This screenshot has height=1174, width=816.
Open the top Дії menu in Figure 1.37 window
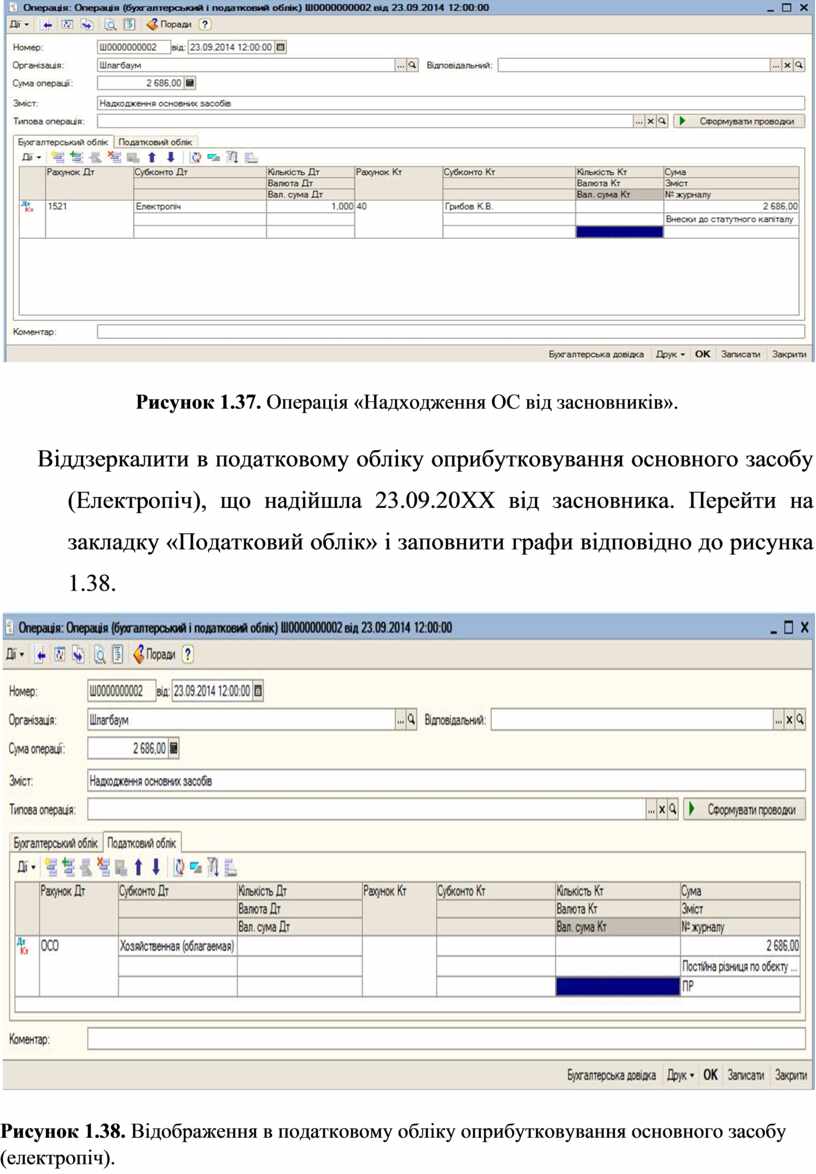[x=19, y=25]
